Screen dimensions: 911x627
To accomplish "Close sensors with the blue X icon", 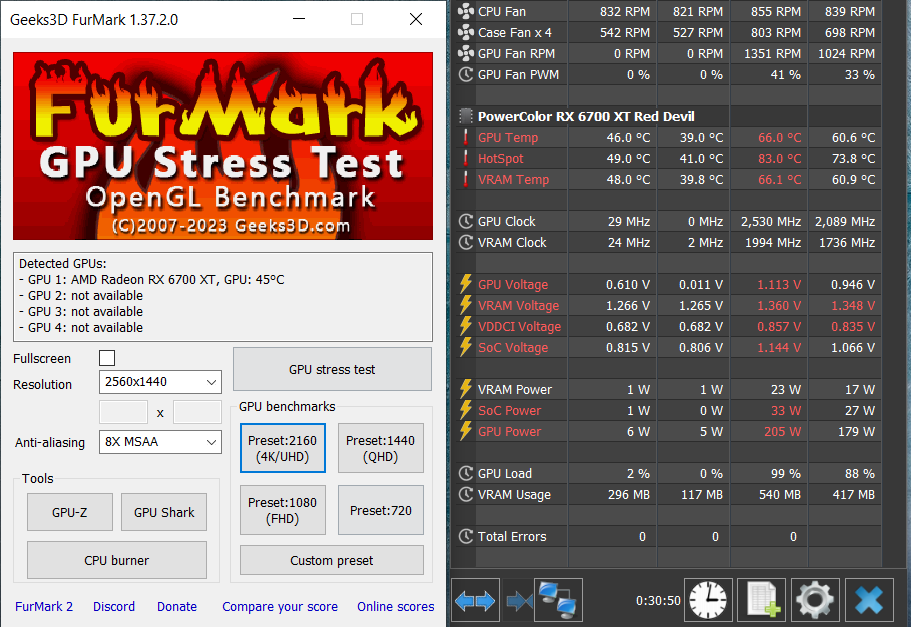I will [869, 600].
